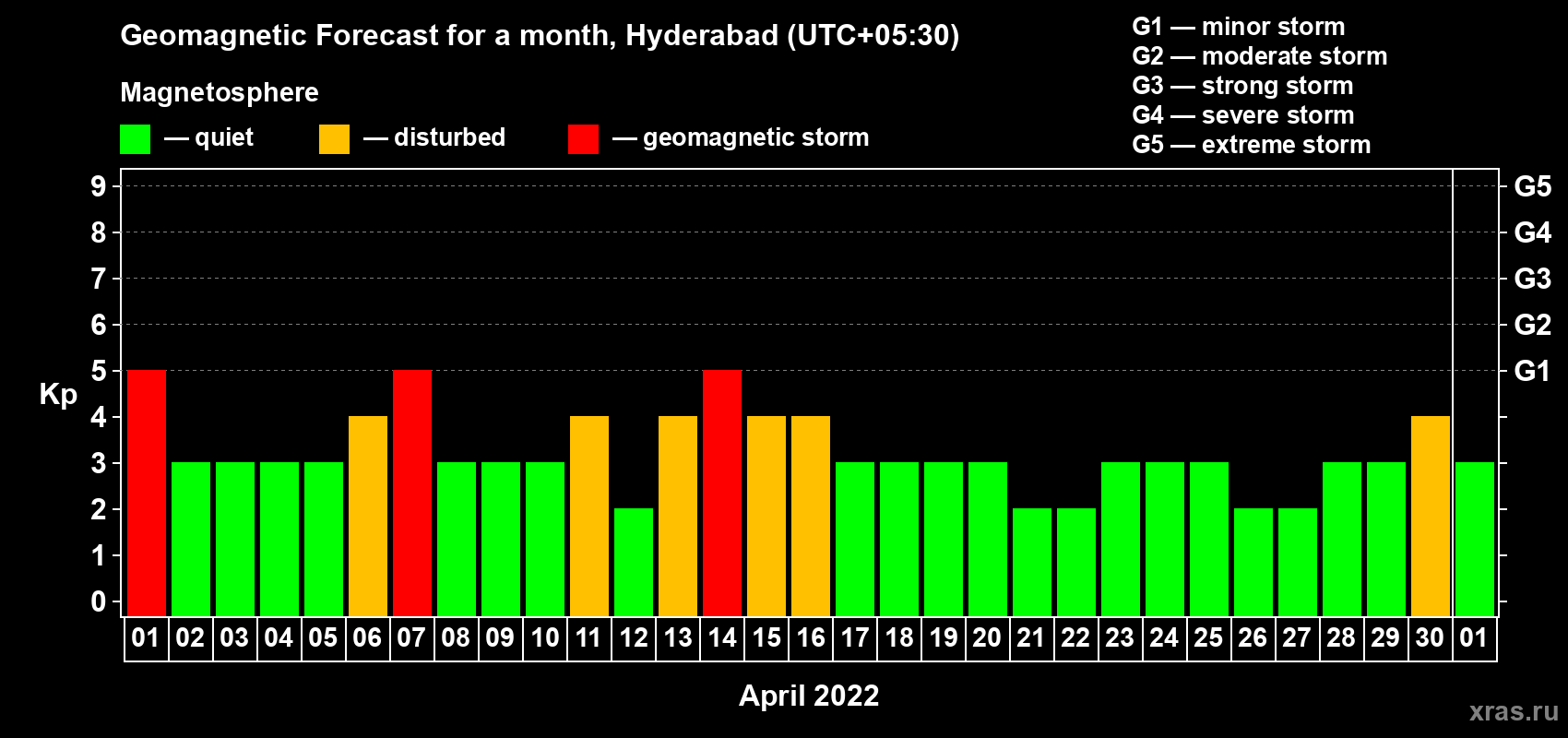Select the orange bar for day 06

tap(368, 516)
